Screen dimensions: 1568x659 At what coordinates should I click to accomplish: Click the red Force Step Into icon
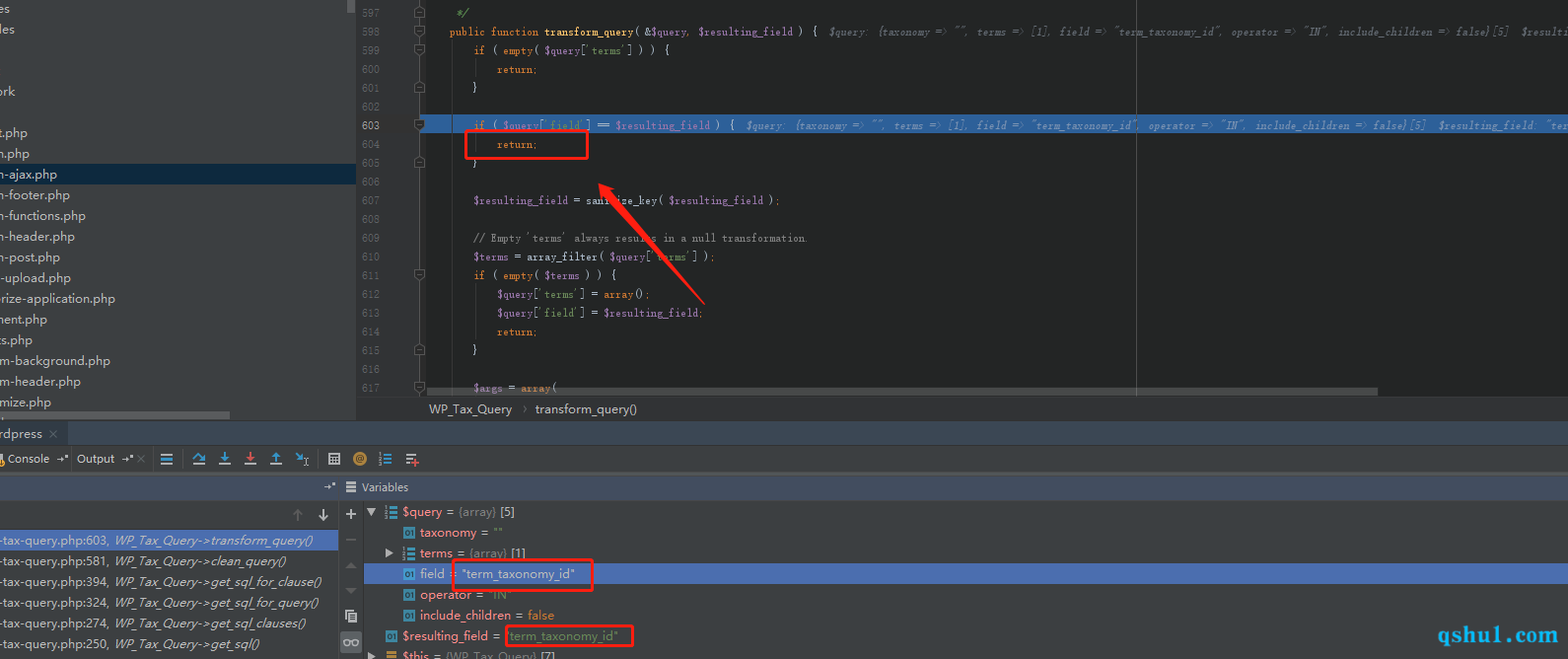click(x=250, y=459)
